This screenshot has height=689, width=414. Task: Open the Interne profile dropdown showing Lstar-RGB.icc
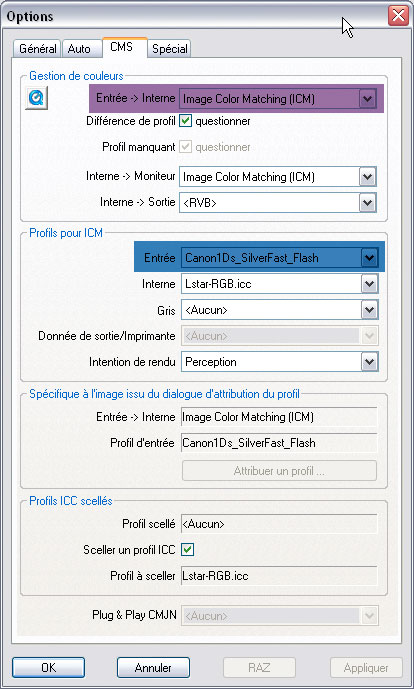tap(280, 284)
